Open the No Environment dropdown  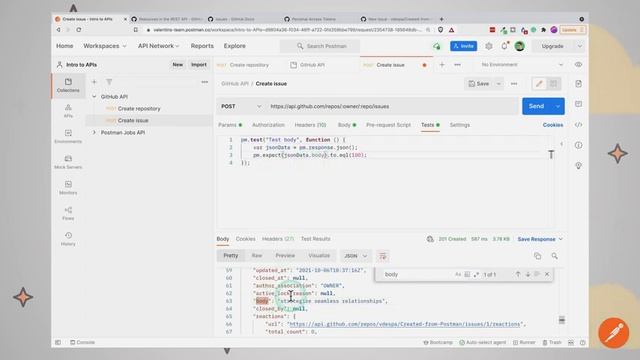pyautogui.click(x=522, y=64)
